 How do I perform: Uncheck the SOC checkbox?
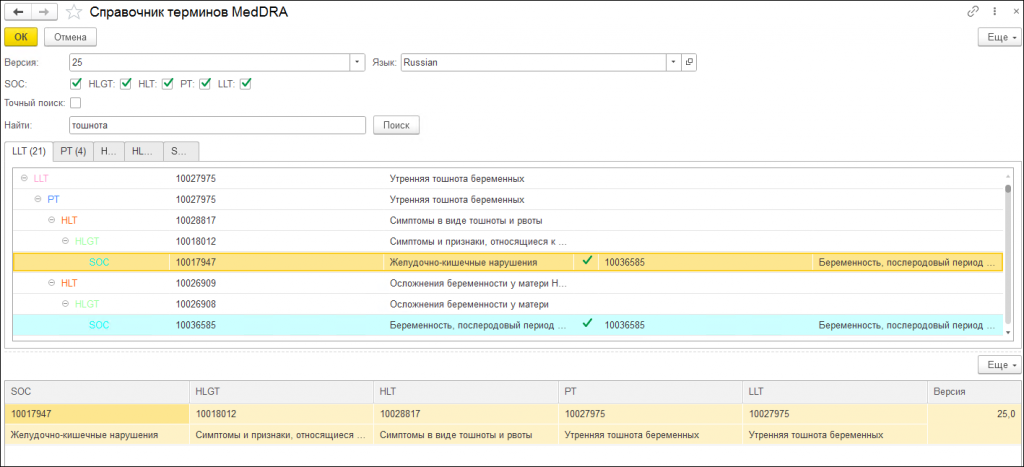click(x=76, y=83)
